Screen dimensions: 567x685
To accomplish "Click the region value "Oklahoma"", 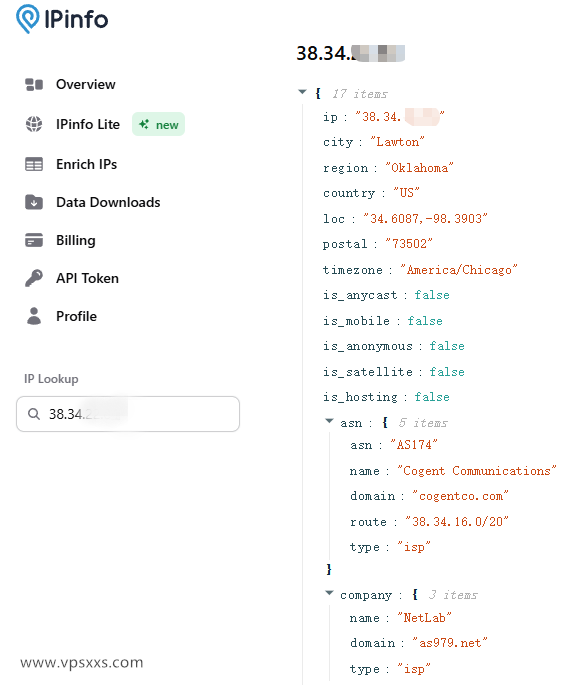I will click(x=419, y=168).
